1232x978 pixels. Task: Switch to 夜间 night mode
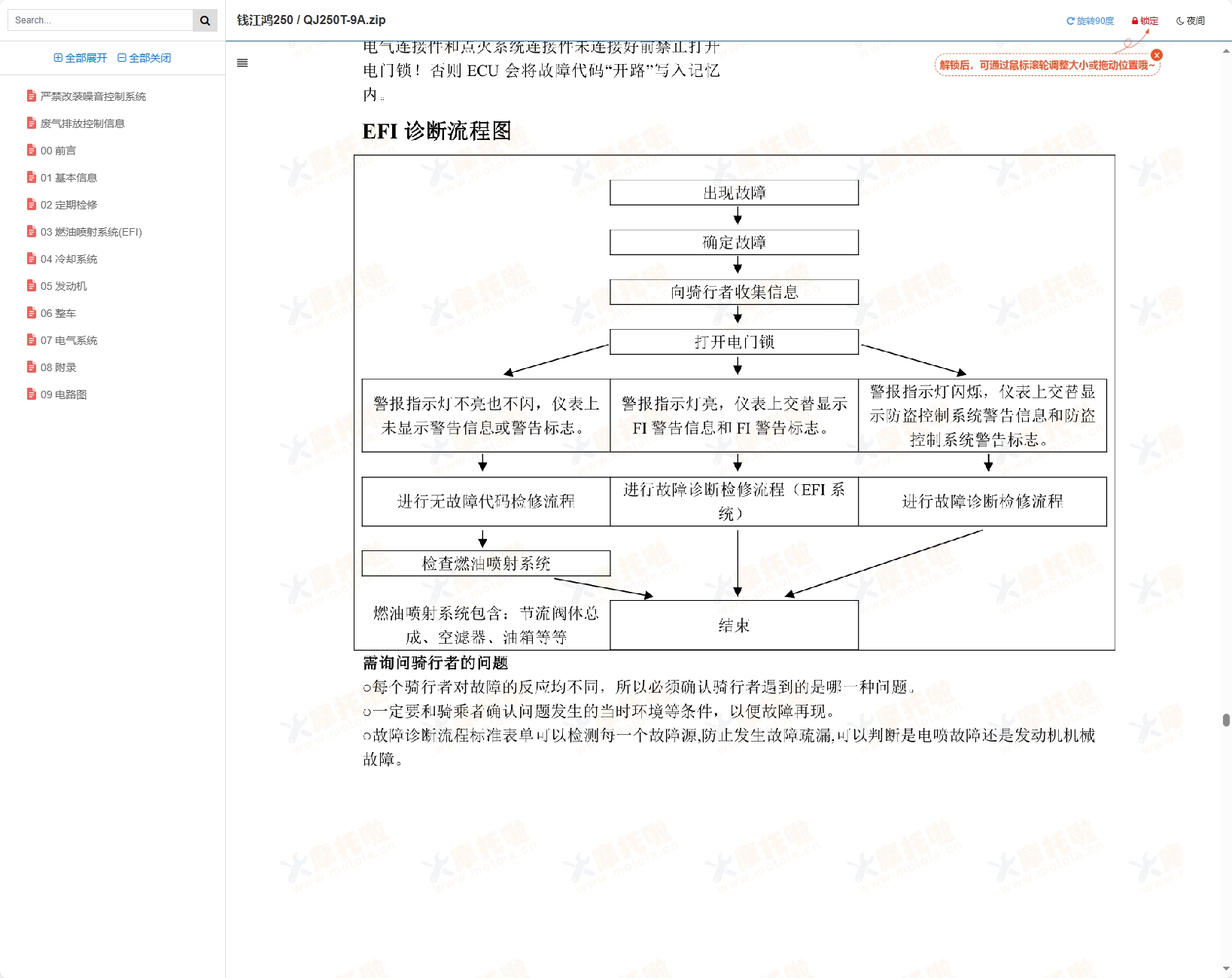1190,21
